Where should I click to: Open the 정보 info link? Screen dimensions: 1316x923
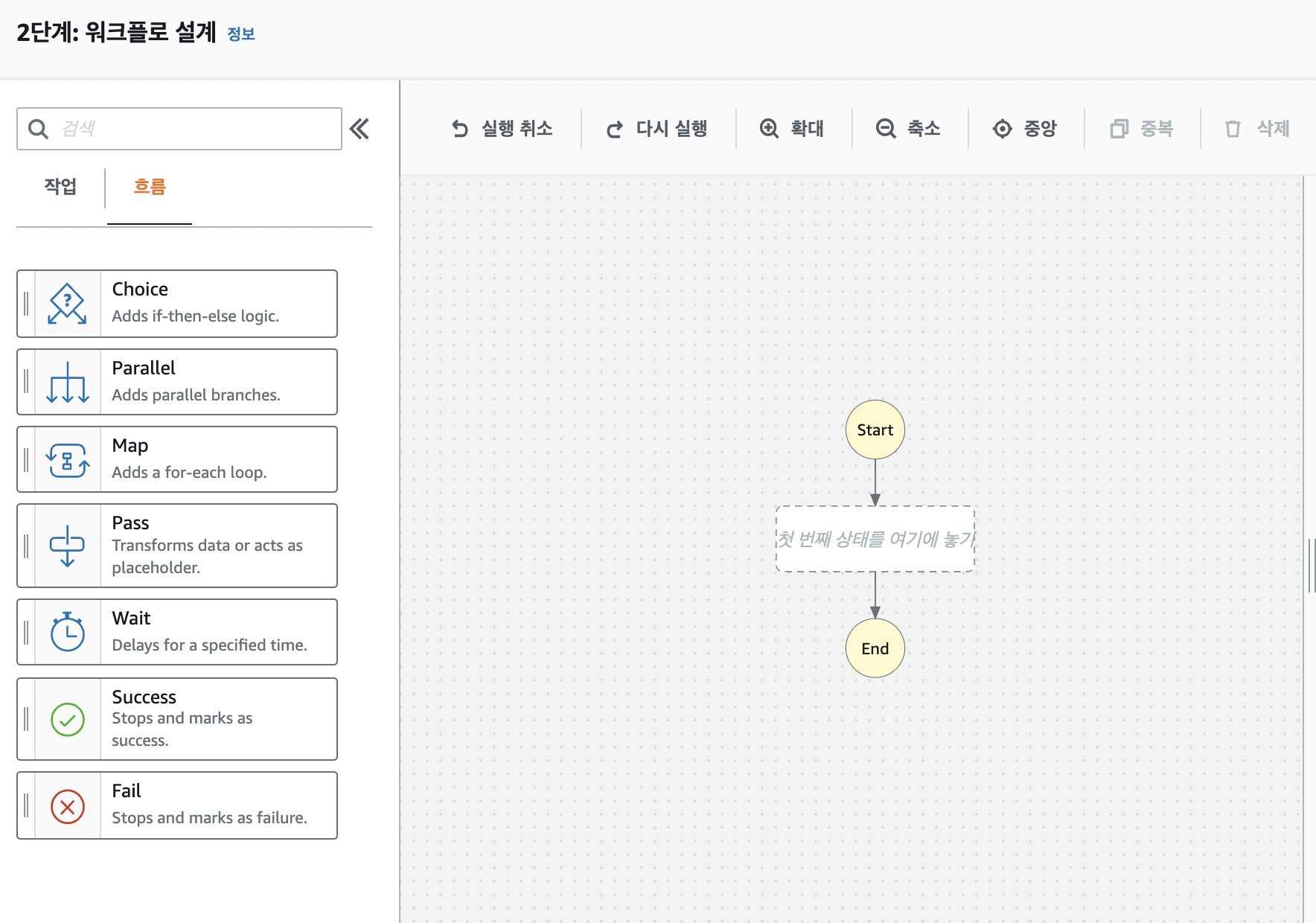(241, 34)
